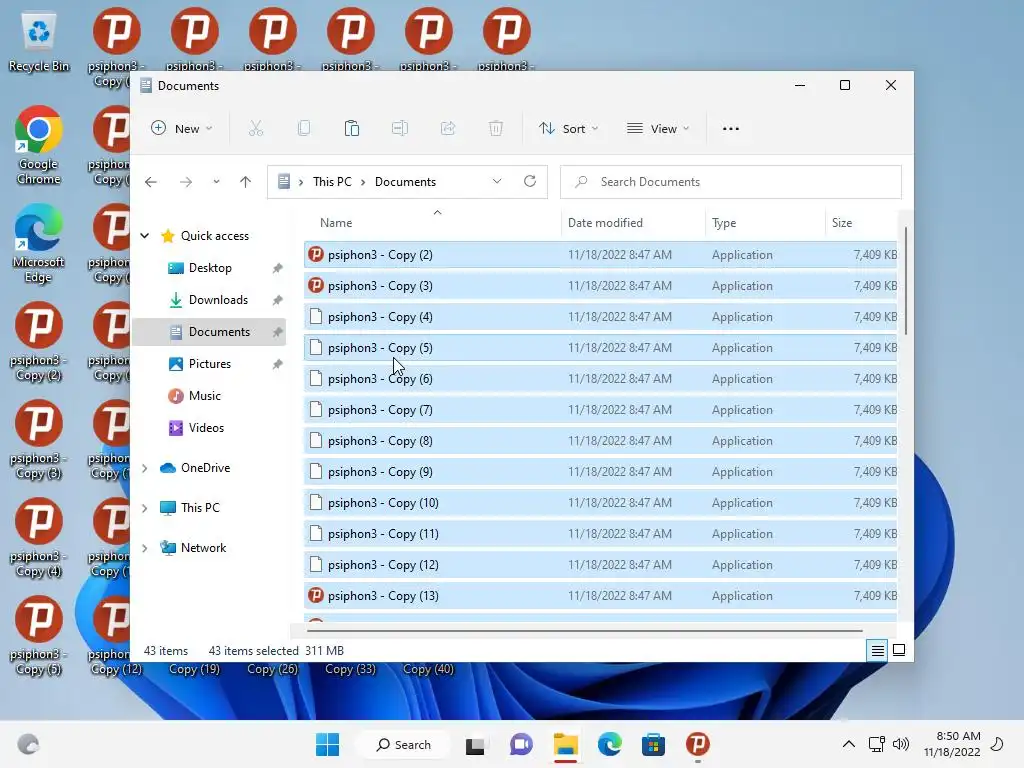This screenshot has width=1024, height=768.
Task: Expand the Network tree node
Action: [x=145, y=548]
